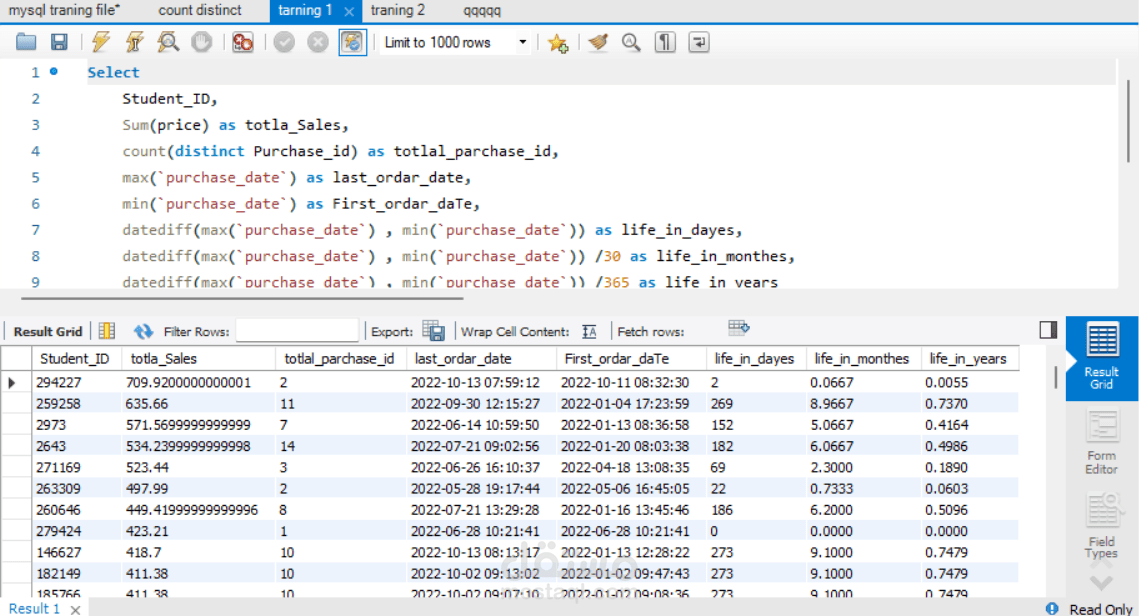Select cell Student_ID 279424
Screen dimensions: 1139x616
(76, 531)
